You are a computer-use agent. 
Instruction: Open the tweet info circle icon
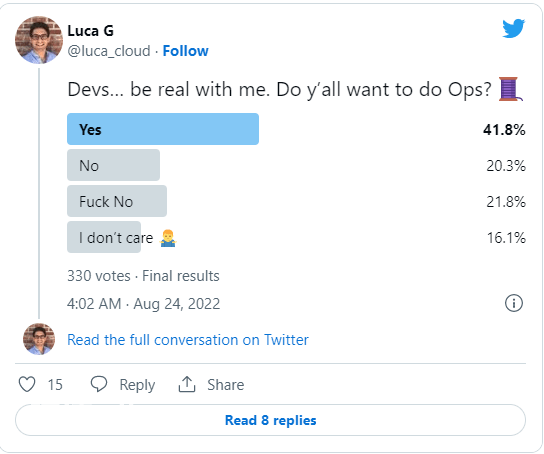click(513, 303)
